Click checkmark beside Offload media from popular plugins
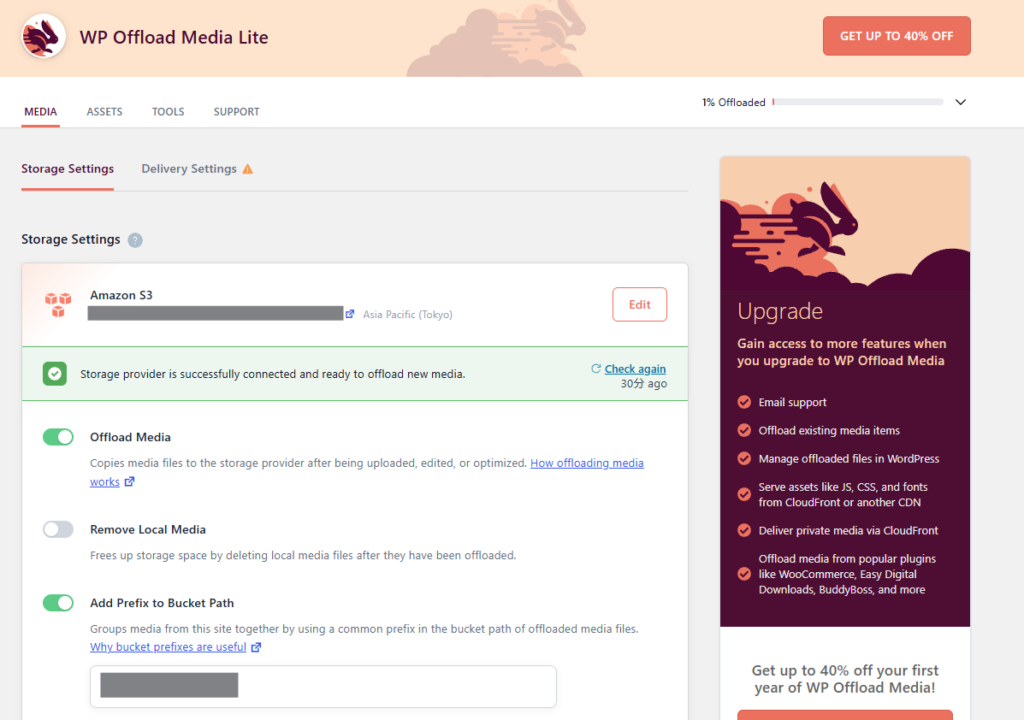 coord(744,574)
